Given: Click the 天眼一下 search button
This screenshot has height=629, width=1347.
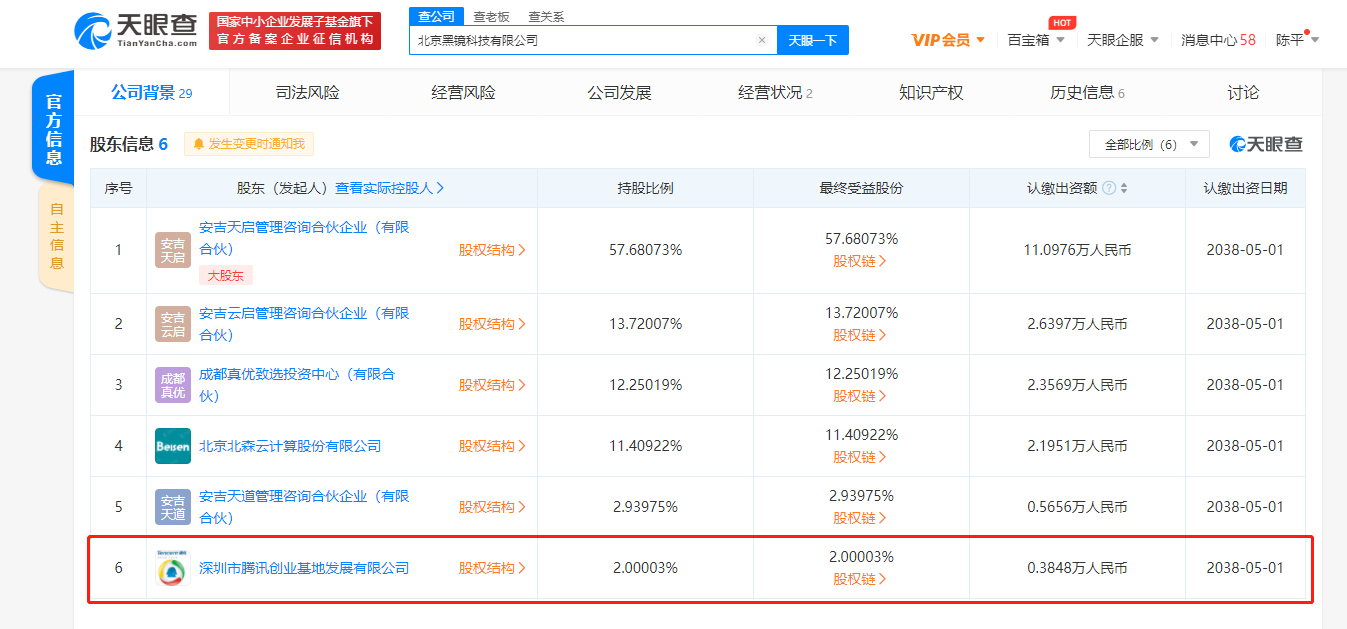Looking at the screenshot, I should tap(812, 40).
